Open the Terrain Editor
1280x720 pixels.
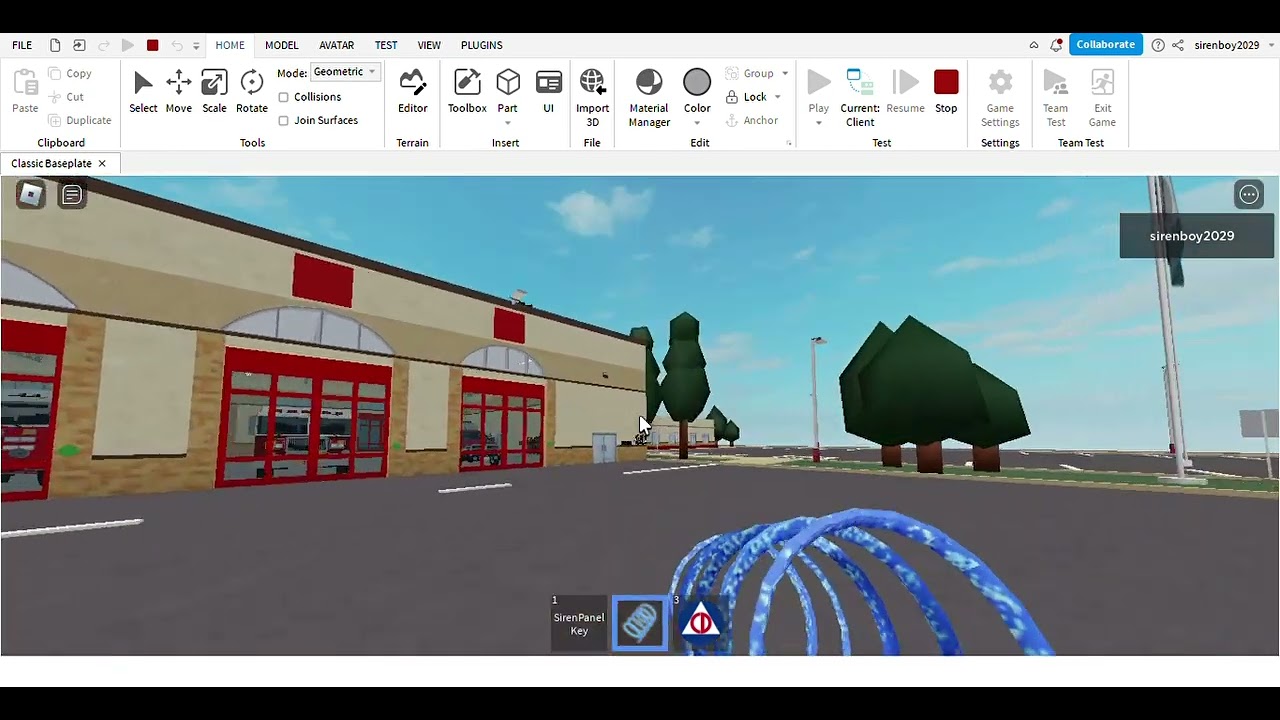click(x=412, y=91)
